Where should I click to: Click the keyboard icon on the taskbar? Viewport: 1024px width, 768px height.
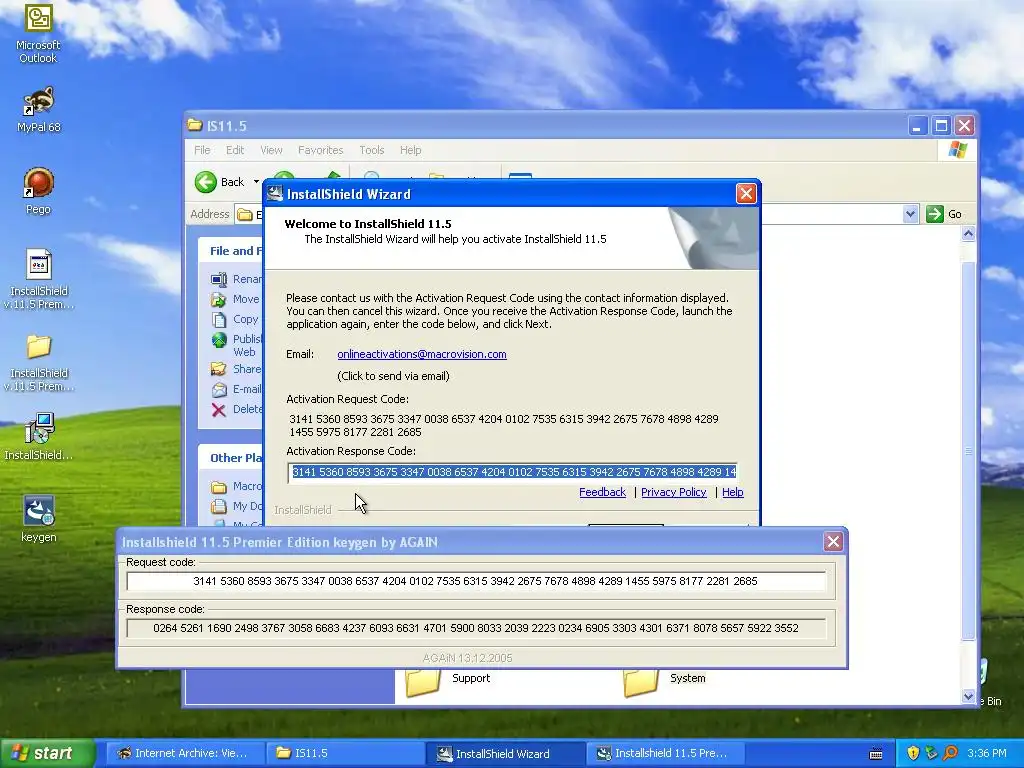tap(876, 754)
